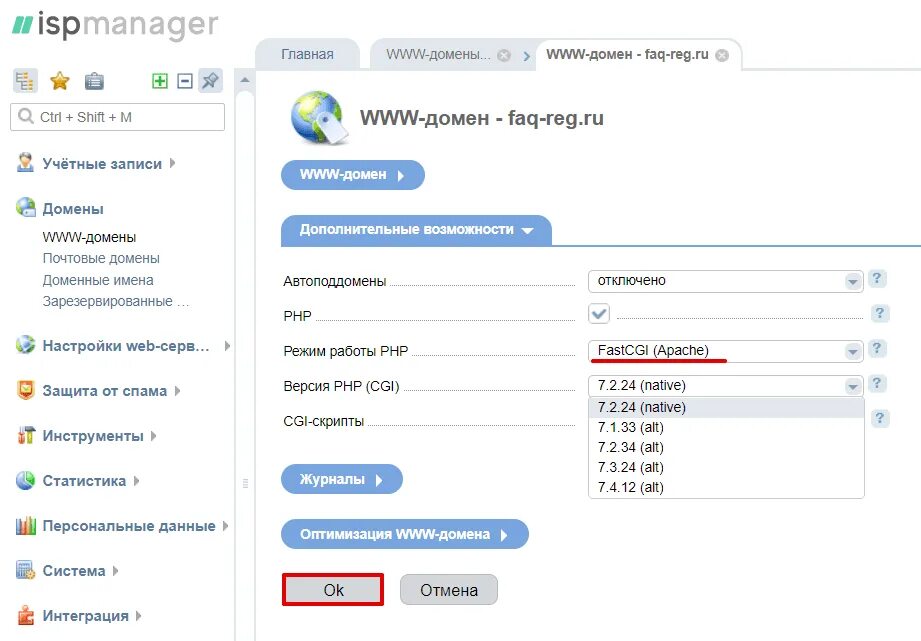Click the ispmanager logo
Image resolution: width=921 pixels, height=641 pixels.
pyautogui.click(x=115, y=25)
